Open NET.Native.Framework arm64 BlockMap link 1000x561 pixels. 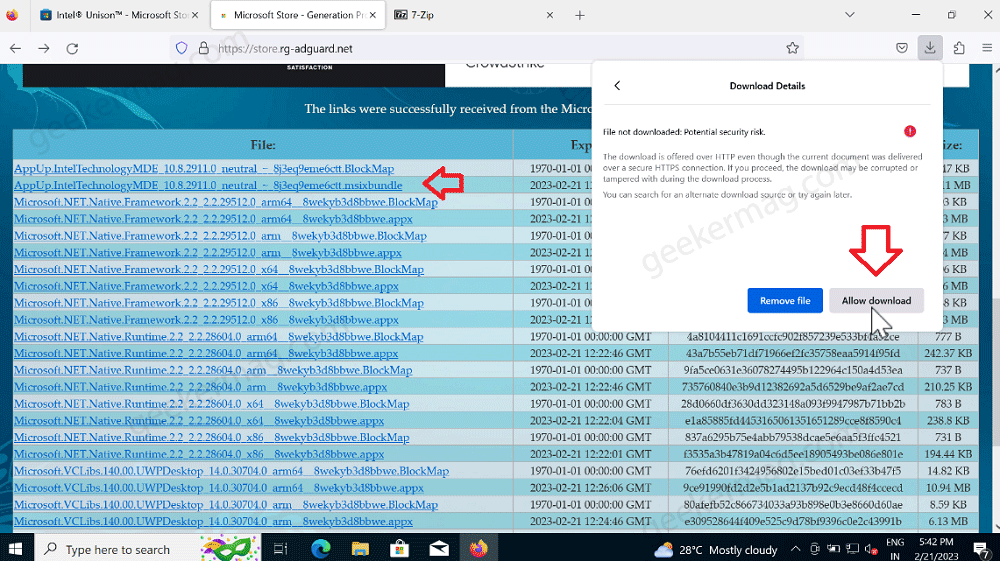coord(226,202)
